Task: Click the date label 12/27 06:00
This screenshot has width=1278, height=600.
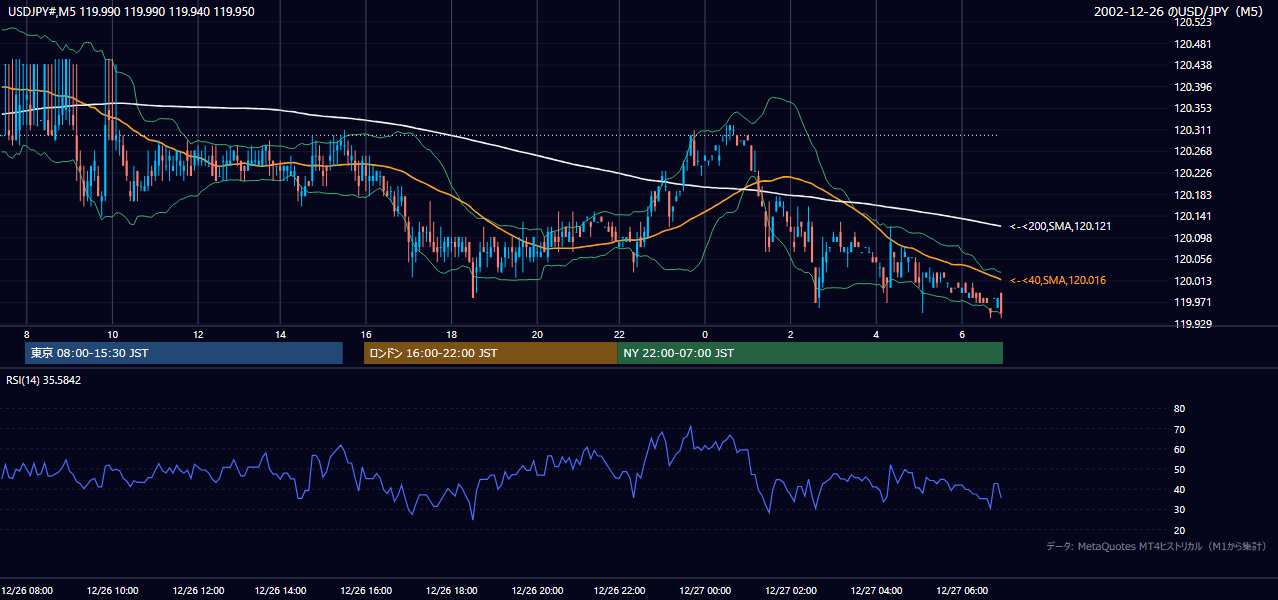Action: click(961, 590)
